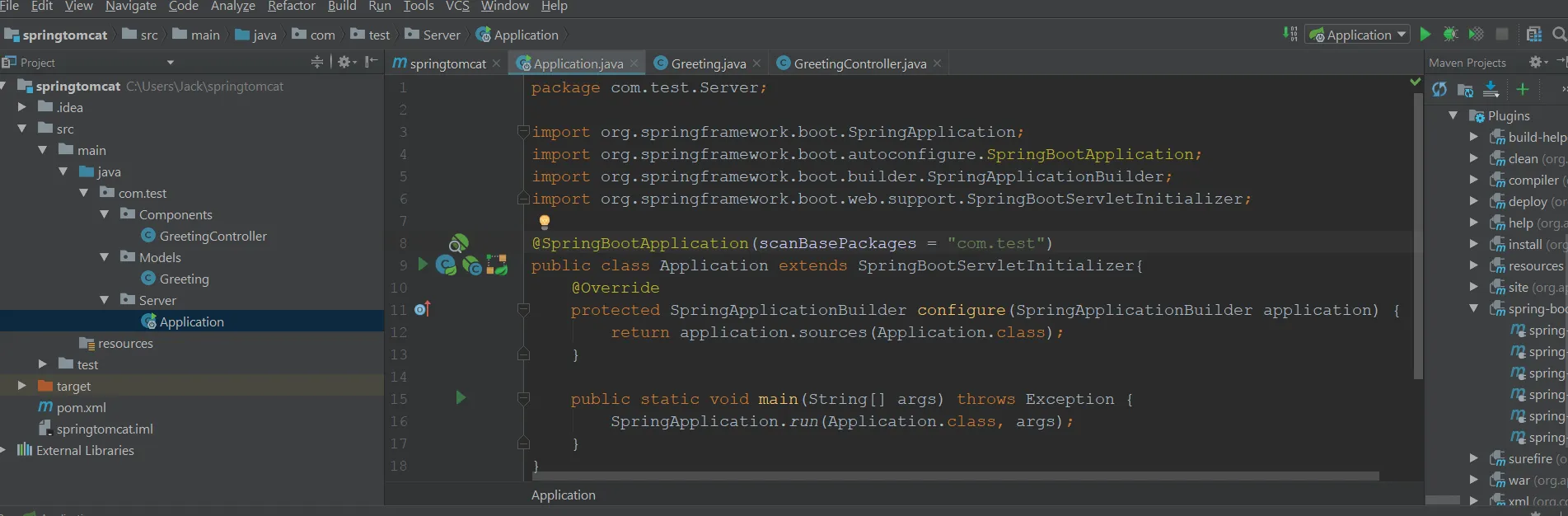Collapse the Models package
Viewport: 1568px width, 516px height.
tap(105, 257)
